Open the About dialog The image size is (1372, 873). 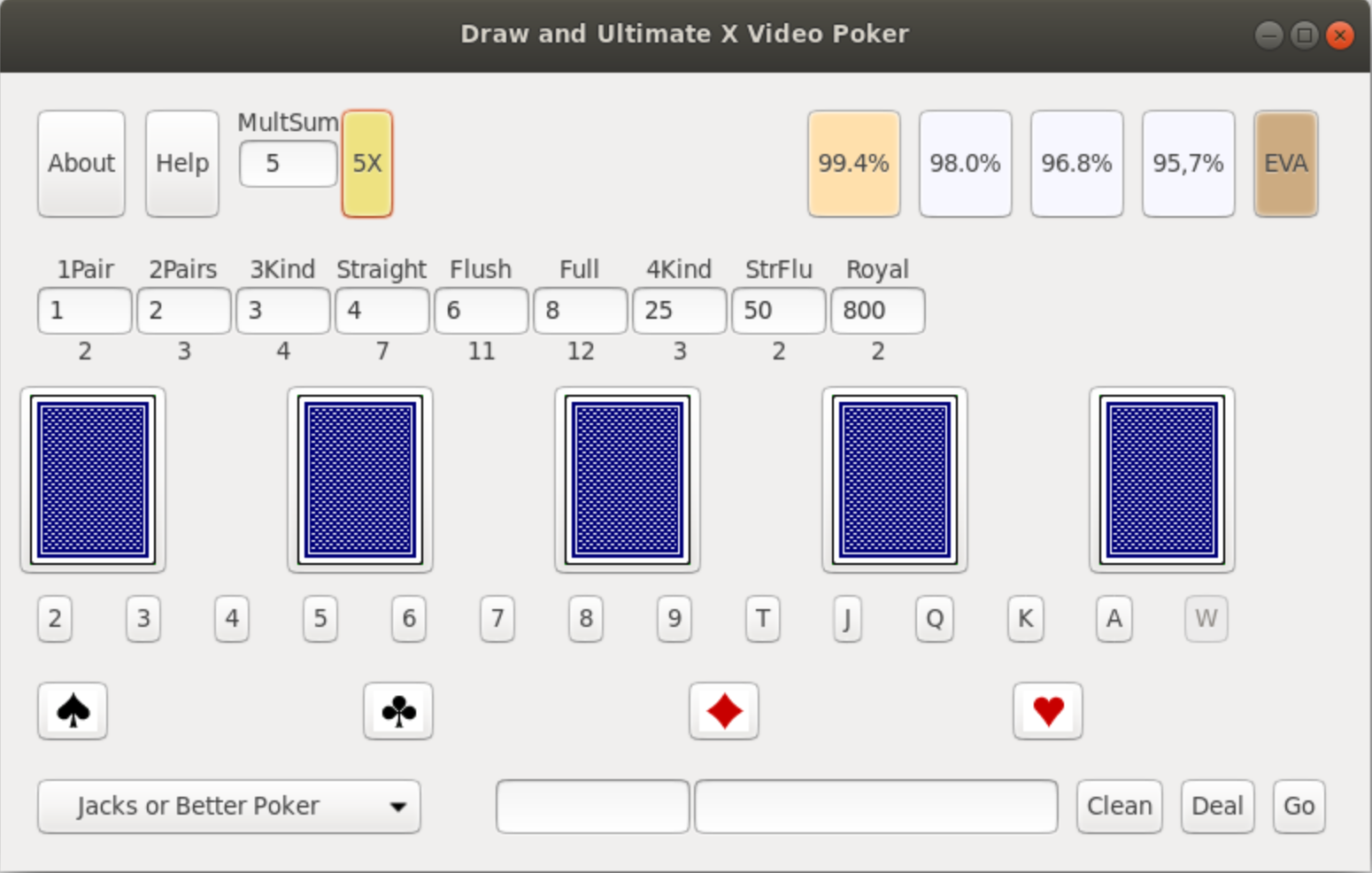pos(81,164)
